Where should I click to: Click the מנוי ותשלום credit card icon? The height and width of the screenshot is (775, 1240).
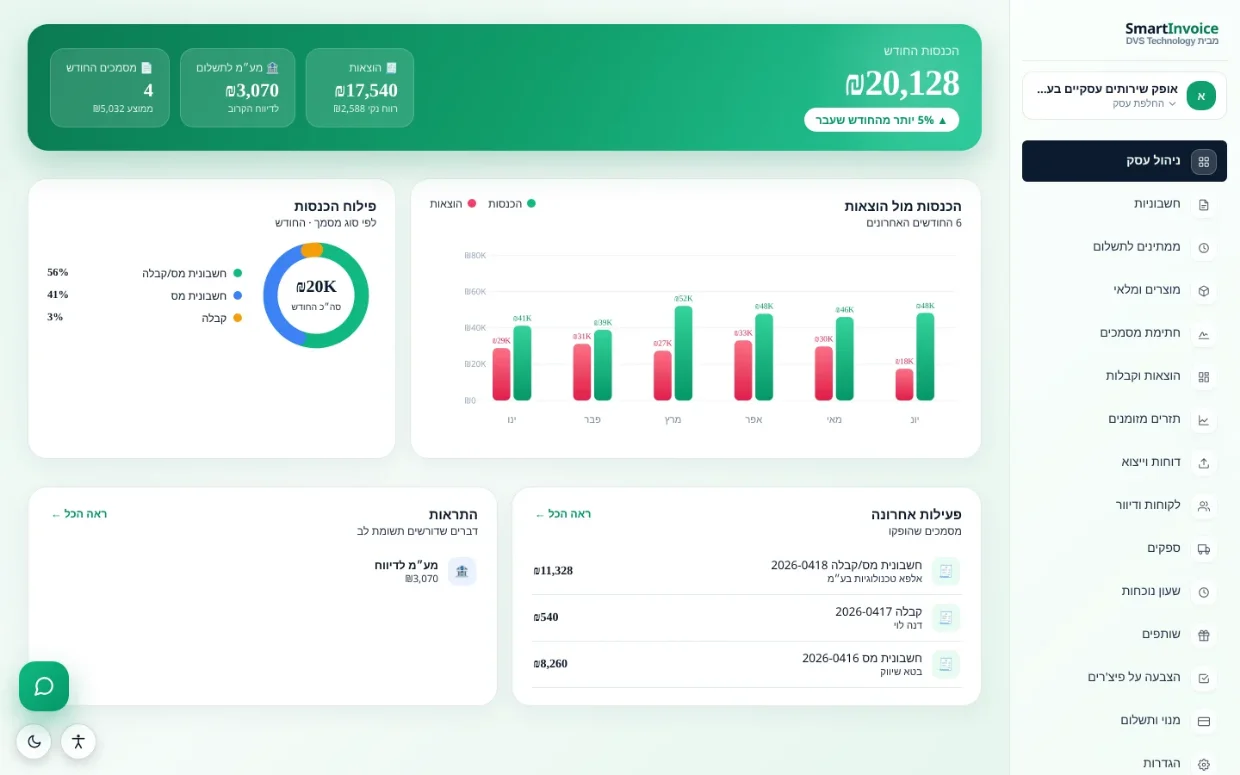click(x=1204, y=721)
